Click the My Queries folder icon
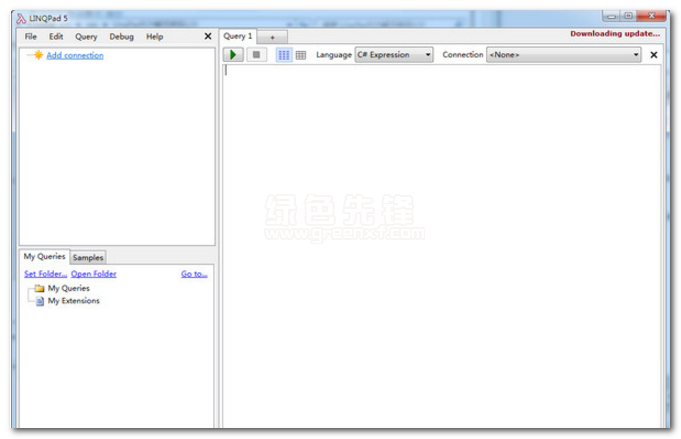The height and width of the screenshot is (439, 681). coord(39,288)
